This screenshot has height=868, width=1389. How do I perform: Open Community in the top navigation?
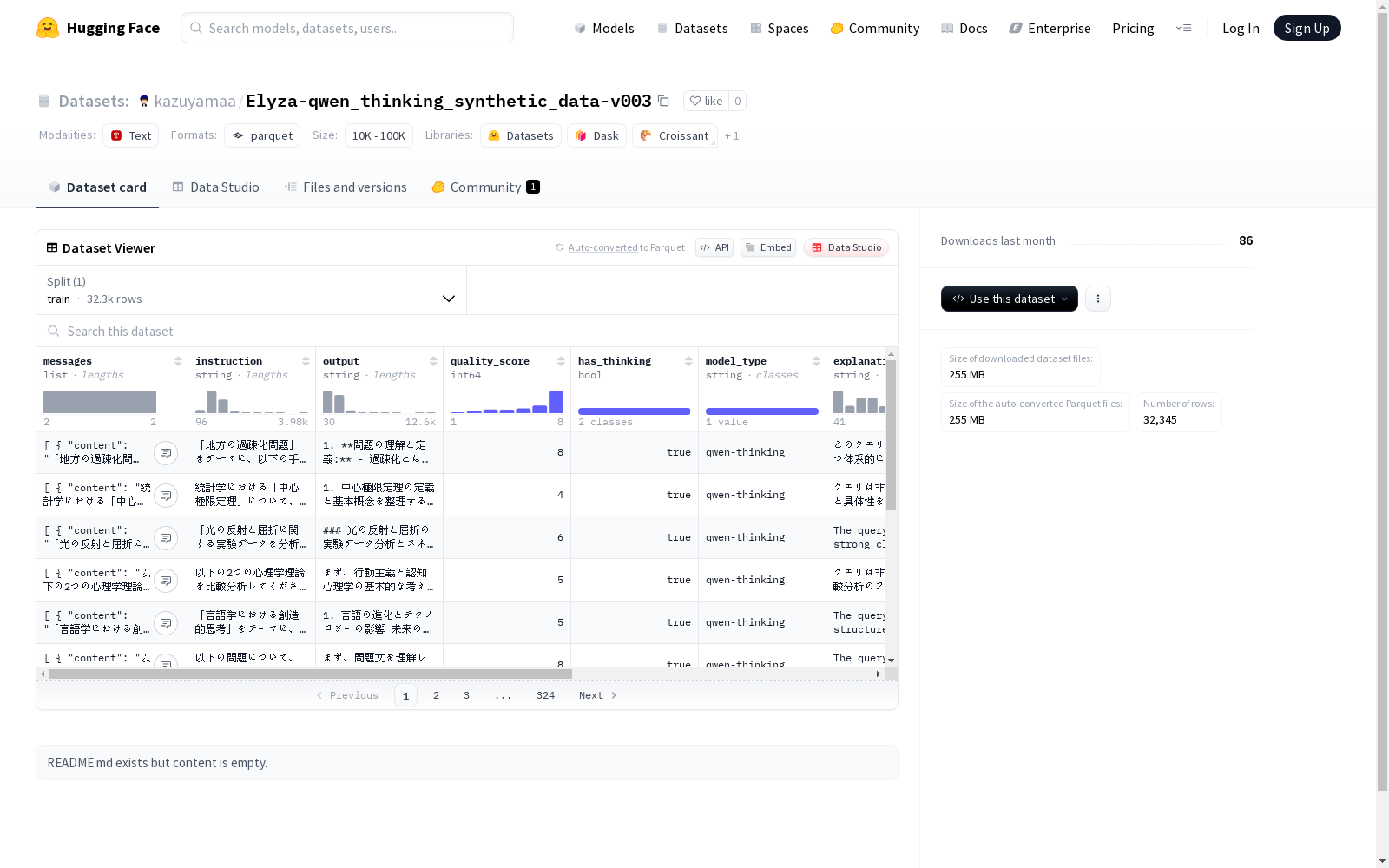coord(875,28)
